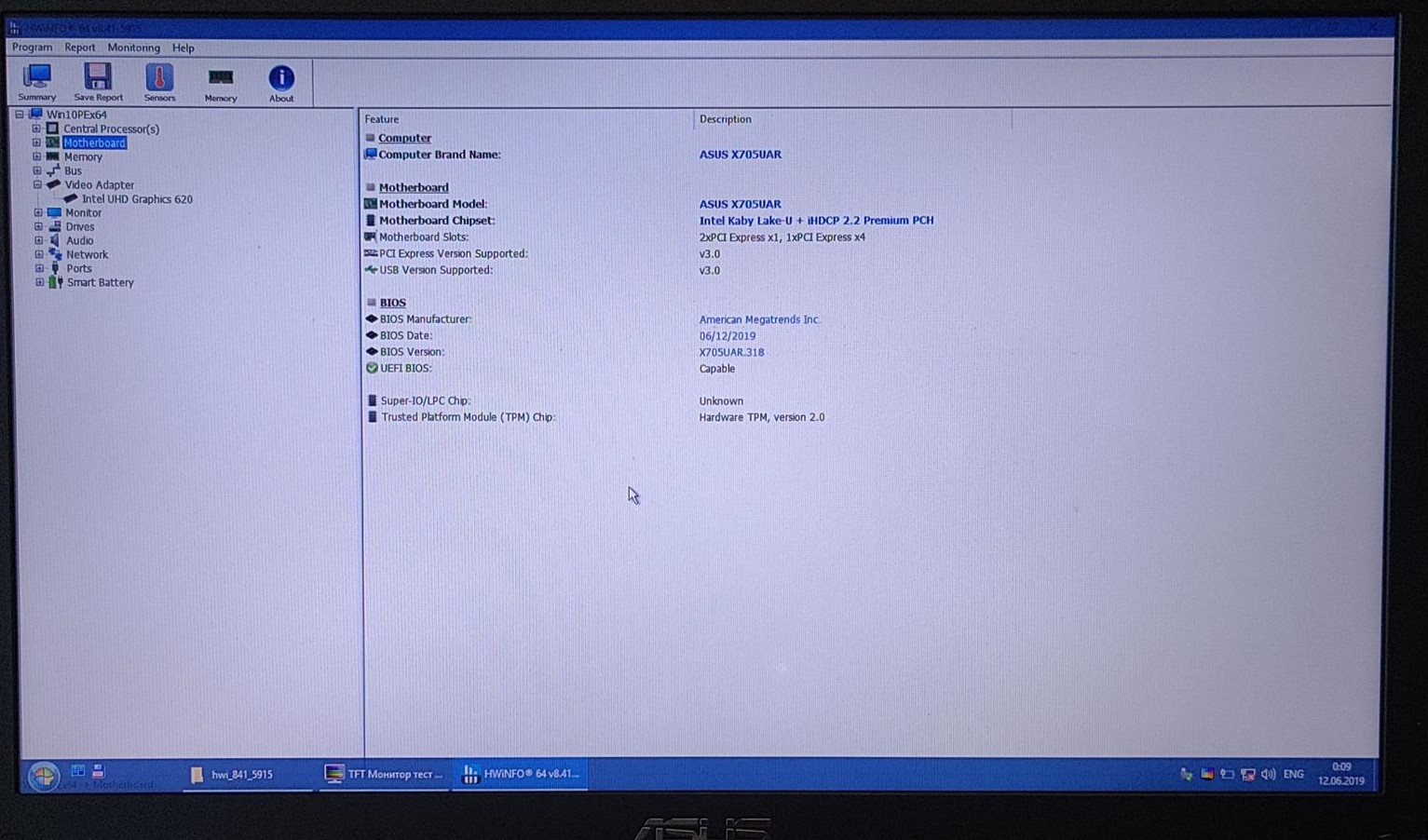
Task: Click the BIOS Version value X705UAR.318
Action: pyautogui.click(x=731, y=352)
